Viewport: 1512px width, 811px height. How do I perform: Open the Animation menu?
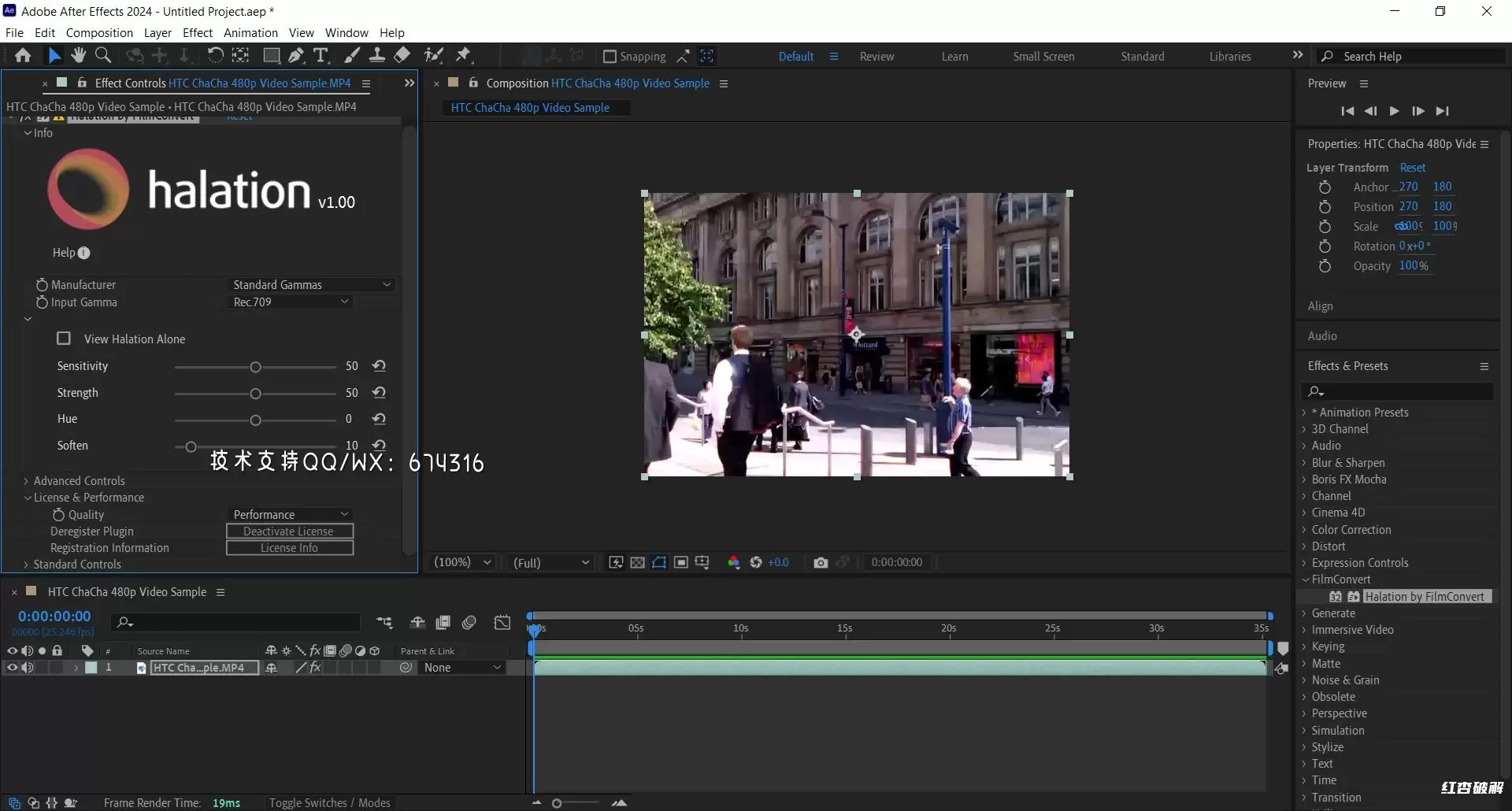(250, 32)
